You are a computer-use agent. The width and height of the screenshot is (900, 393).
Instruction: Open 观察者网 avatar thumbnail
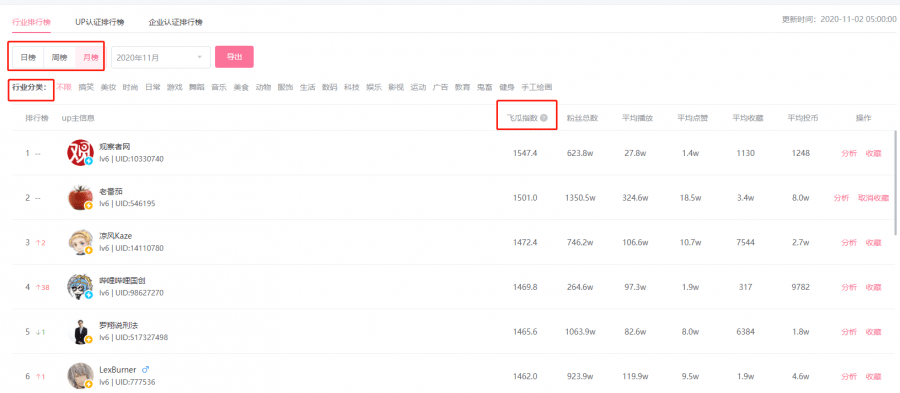80,153
